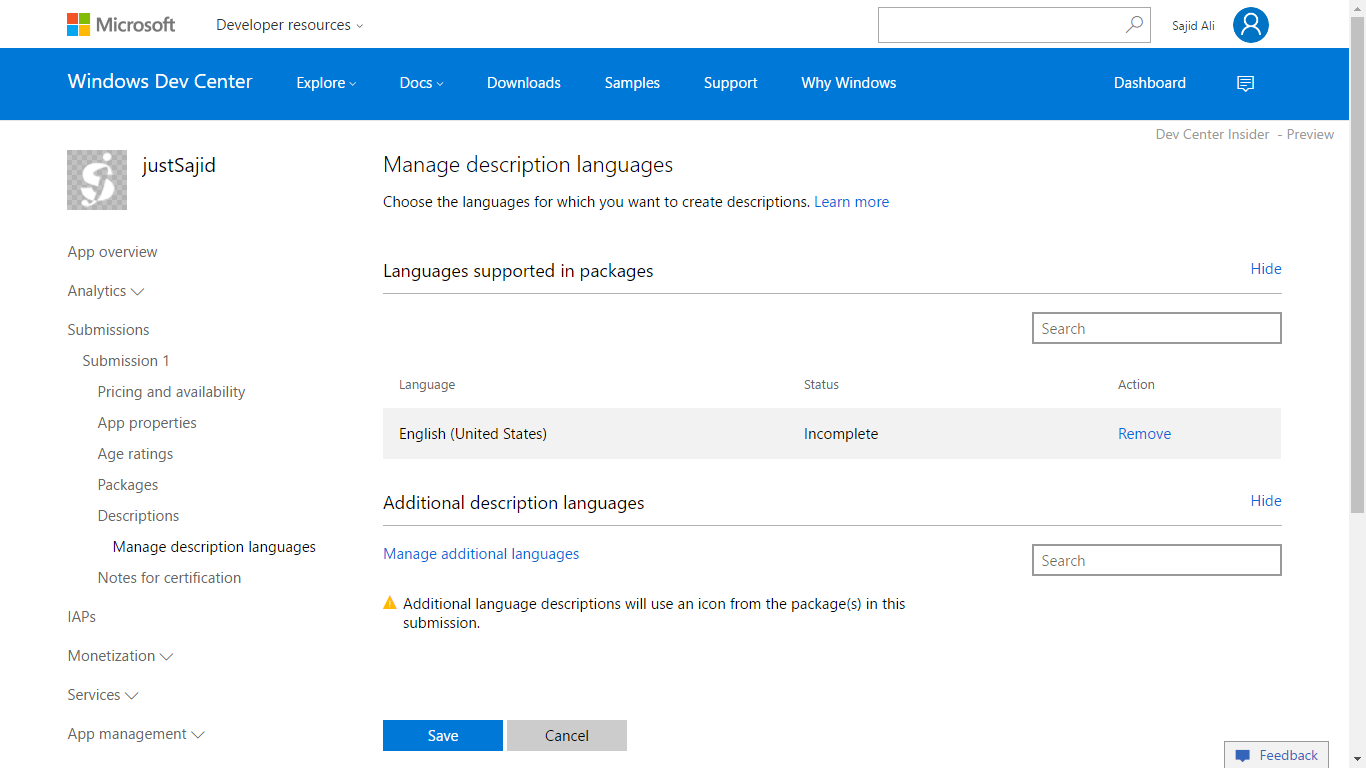Go to Packages in sidebar

click(128, 485)
